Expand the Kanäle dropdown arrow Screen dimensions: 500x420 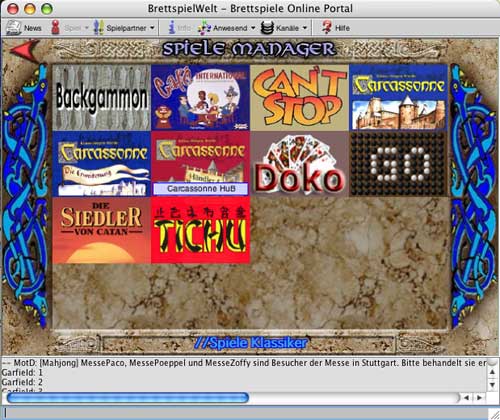(x=305, y=28)
